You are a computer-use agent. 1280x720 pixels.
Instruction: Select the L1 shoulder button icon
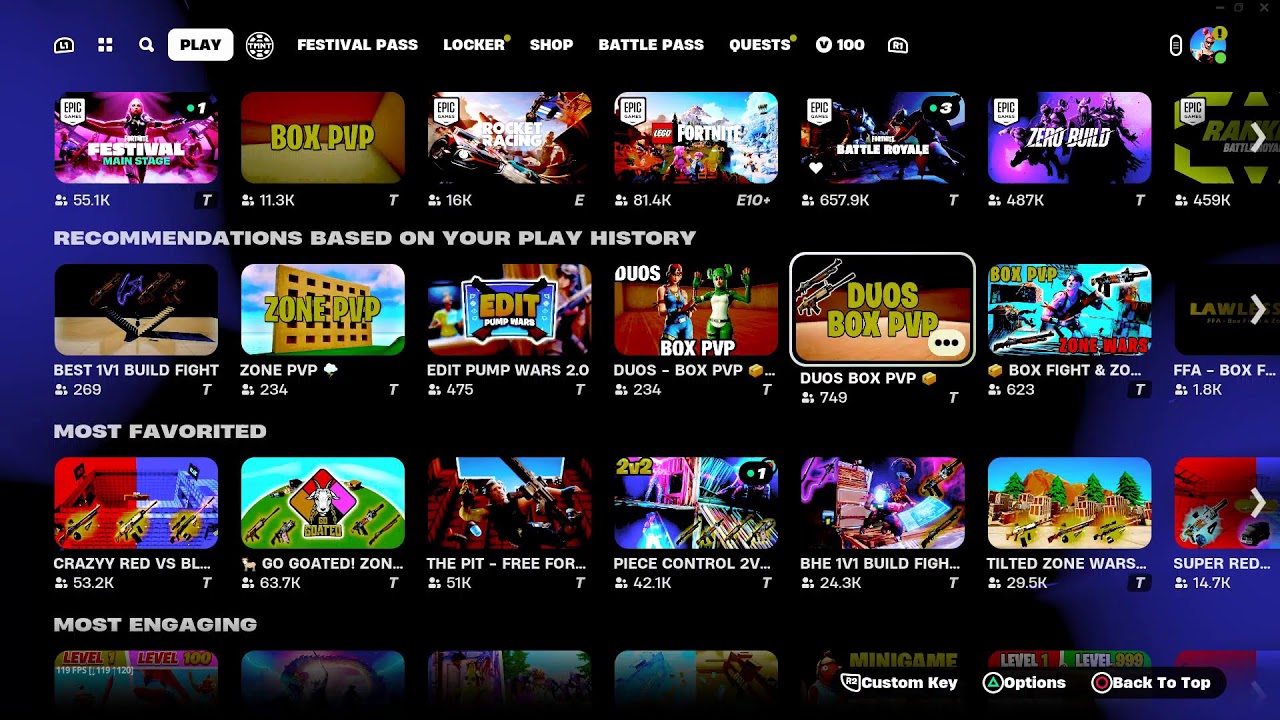(64, 45)
